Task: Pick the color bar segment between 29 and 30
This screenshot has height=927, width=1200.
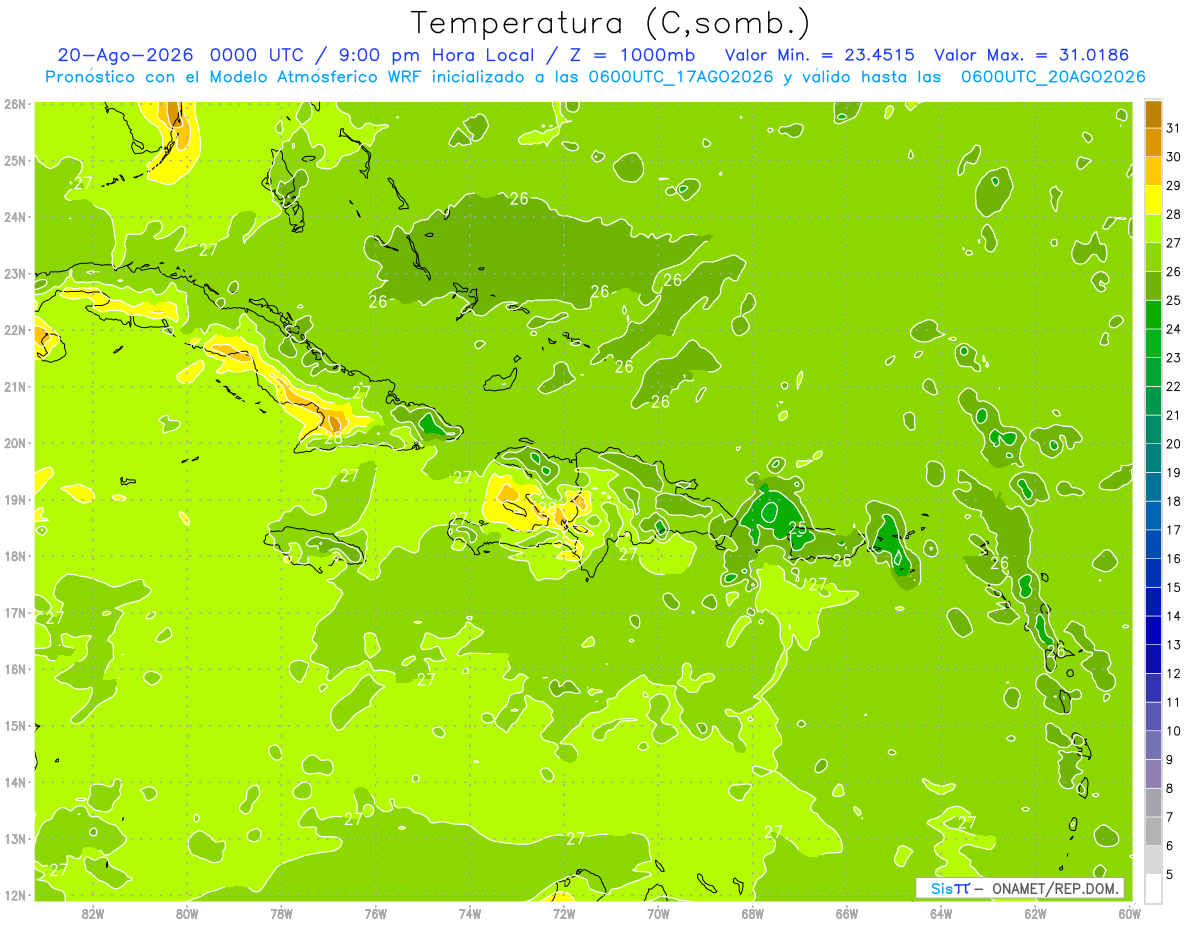Action: (1153, 171)
